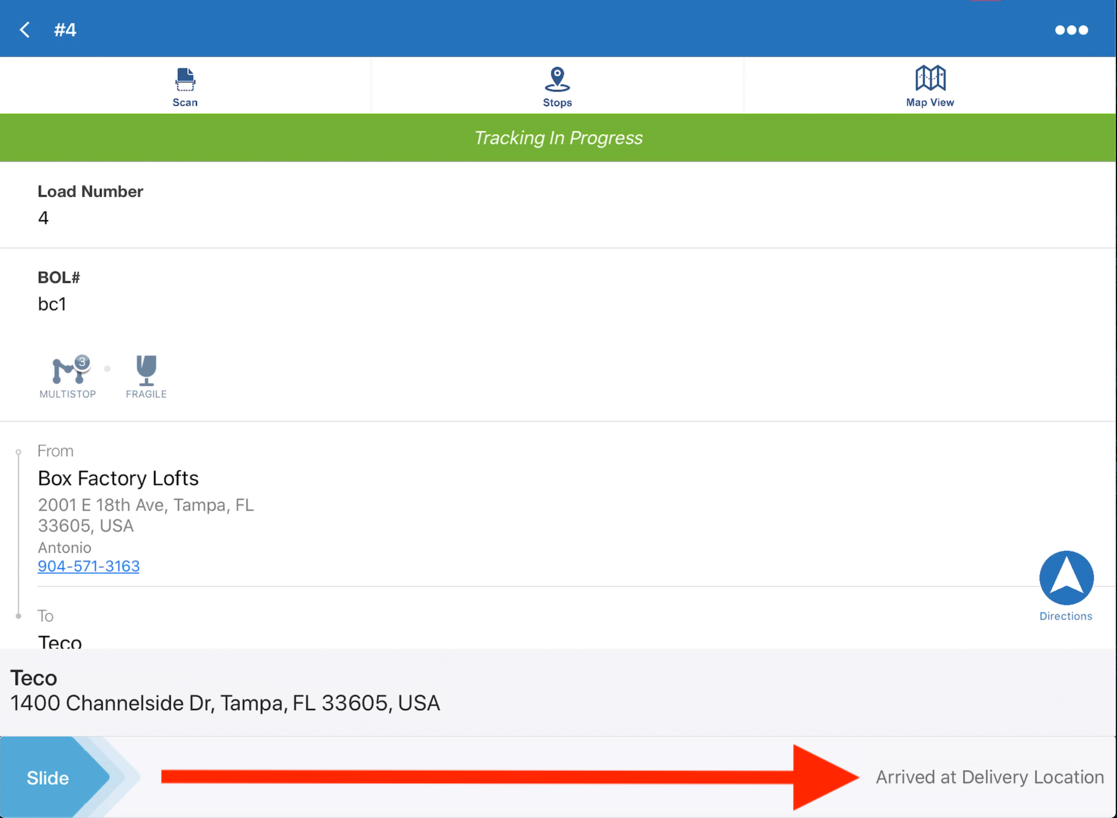Tap the #4 load title in header

pyautogui.click(x=65, y=30)
